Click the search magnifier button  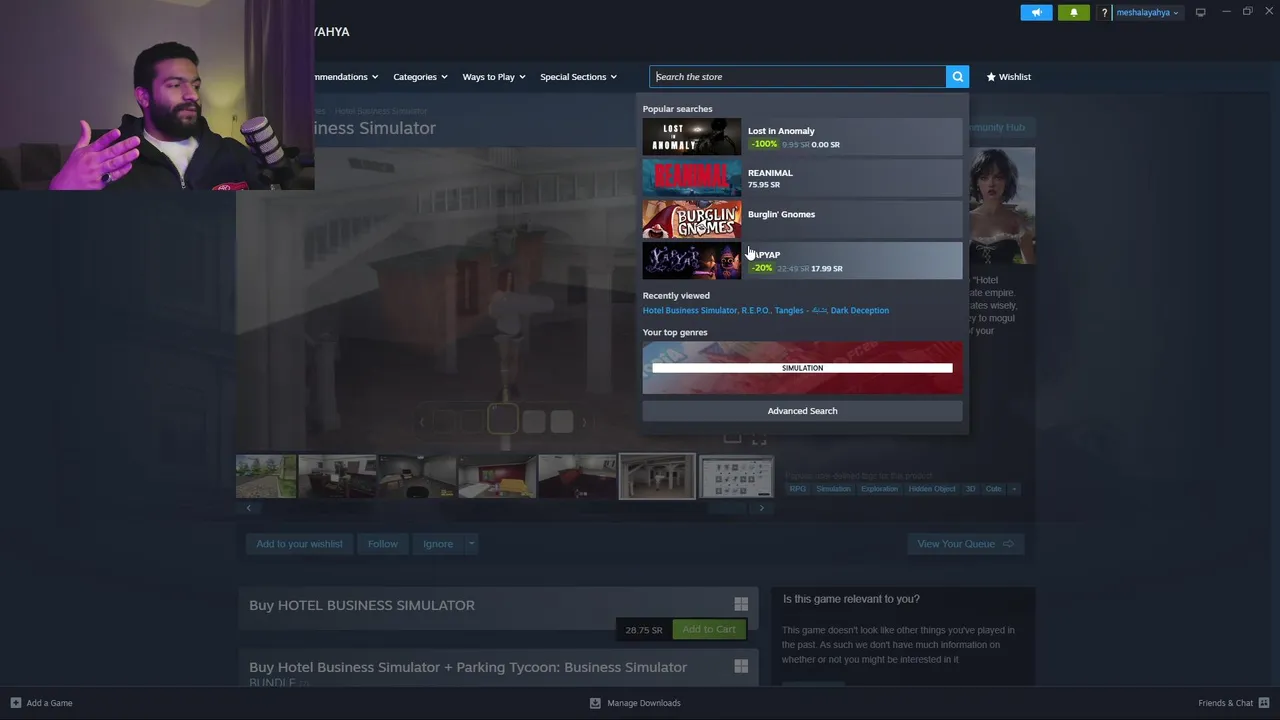(x=957, y=77)
